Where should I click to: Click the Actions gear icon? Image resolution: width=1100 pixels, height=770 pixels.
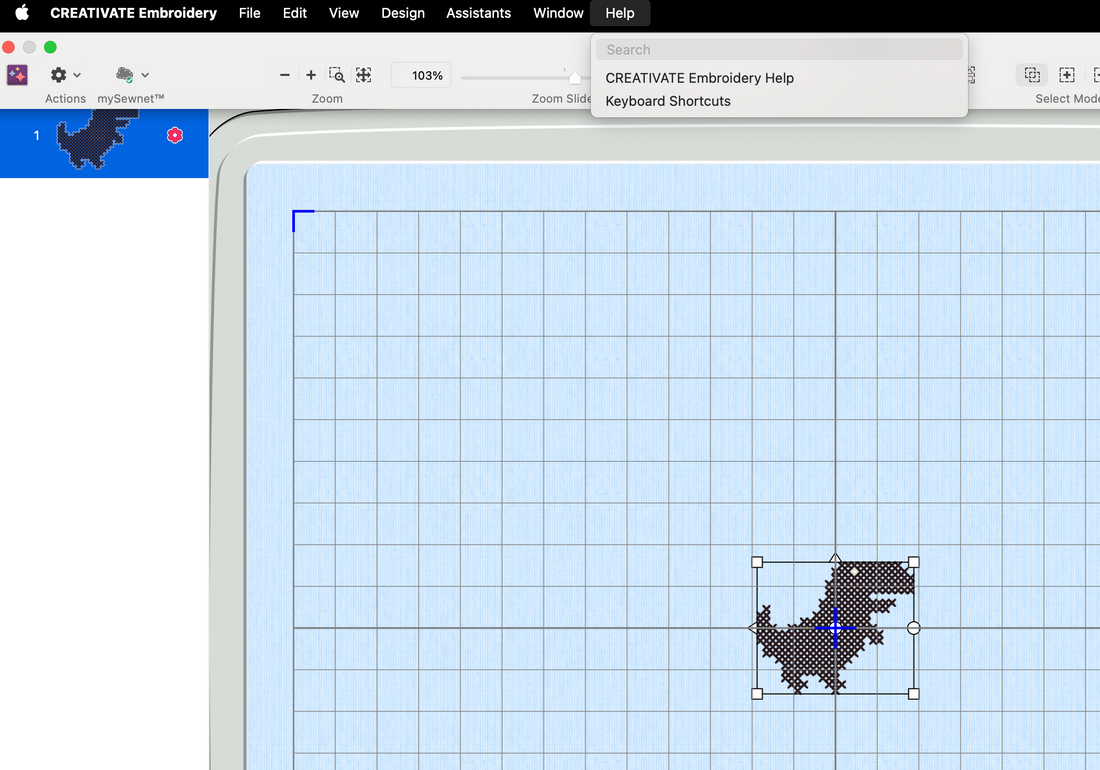click(x=58, y=75)
